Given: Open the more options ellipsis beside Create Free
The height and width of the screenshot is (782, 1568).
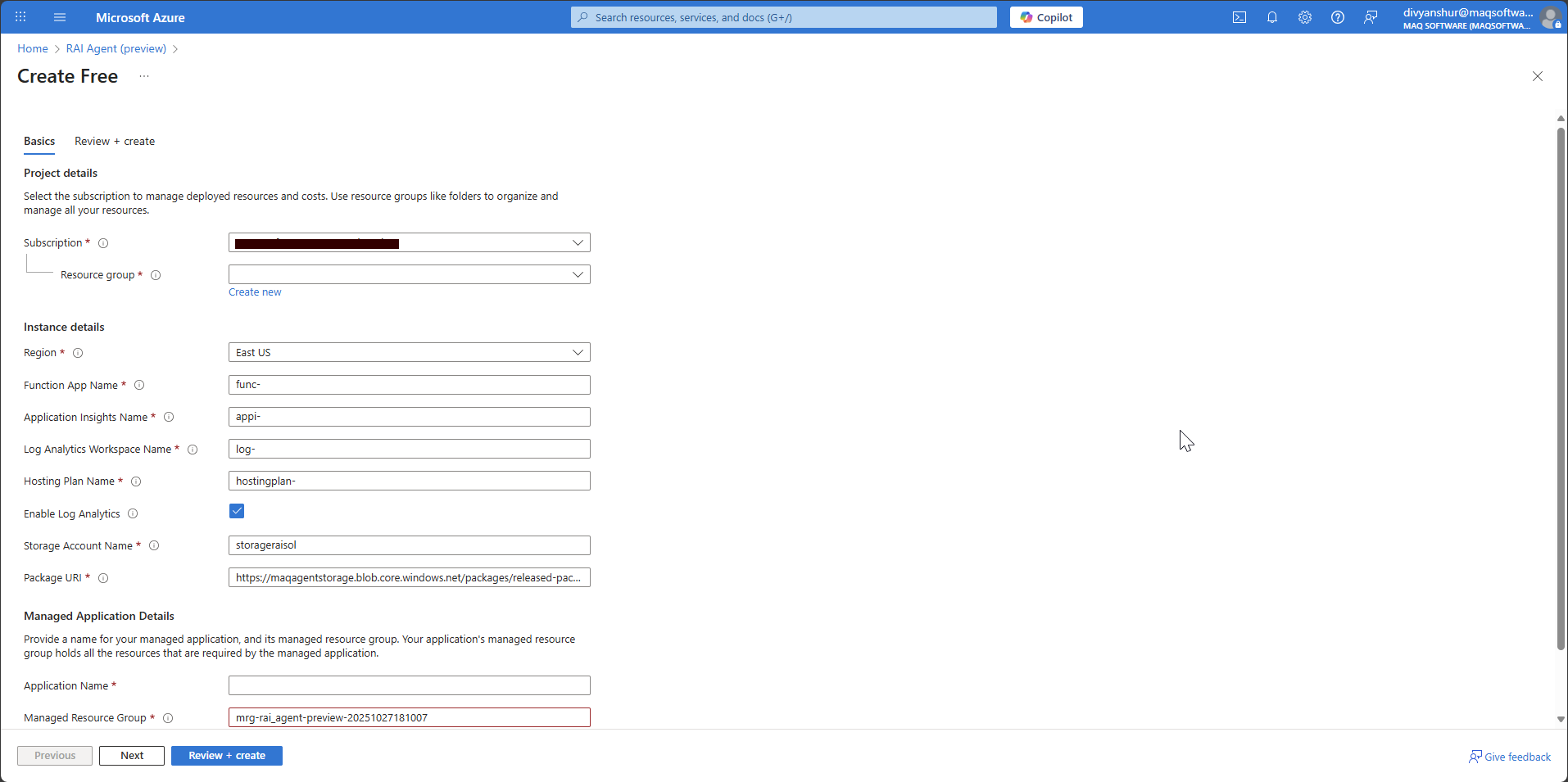Looking at the screenshot, I should click(x=144, y=76).
